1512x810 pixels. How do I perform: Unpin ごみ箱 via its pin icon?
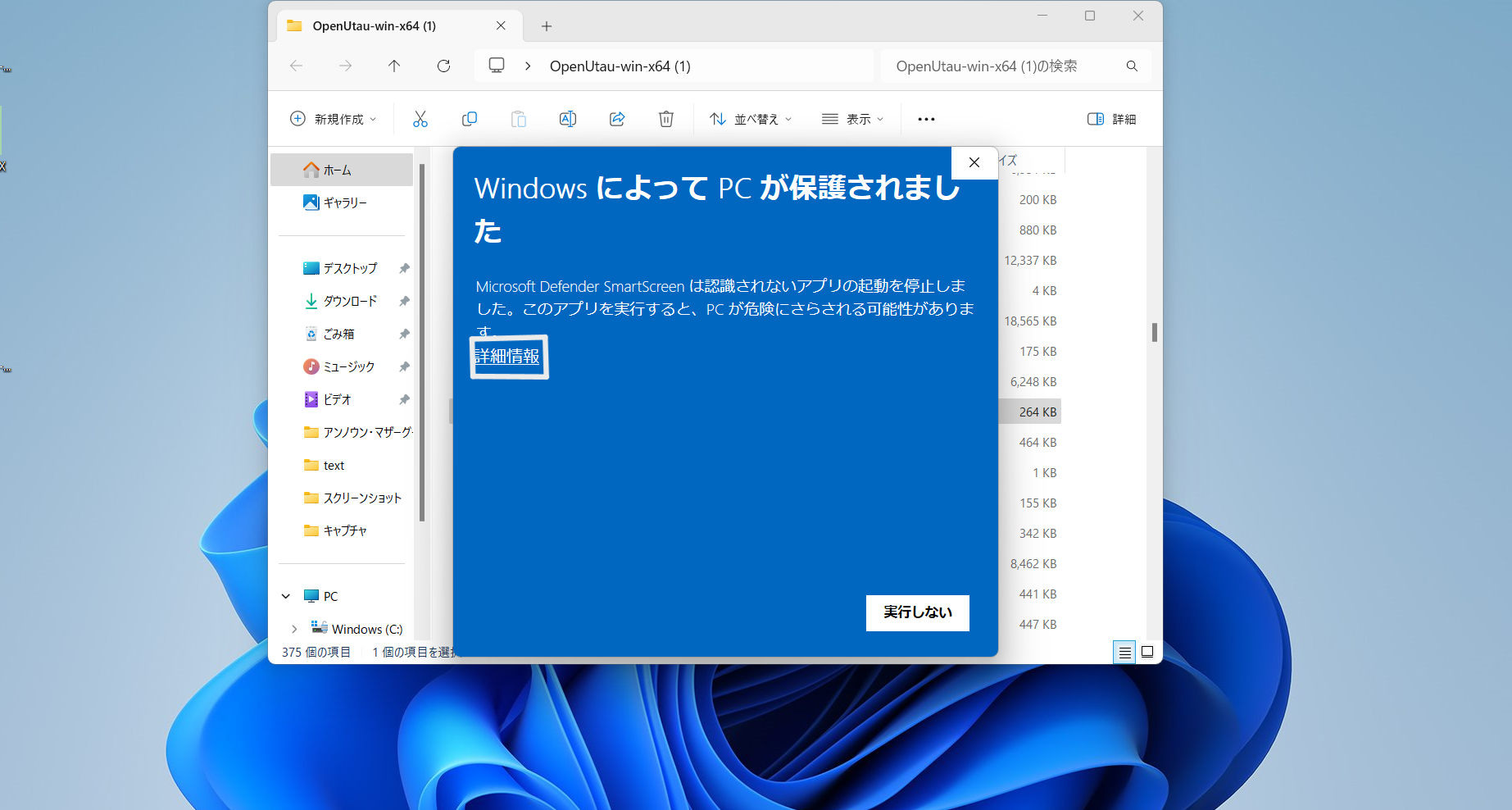[404, 334]
